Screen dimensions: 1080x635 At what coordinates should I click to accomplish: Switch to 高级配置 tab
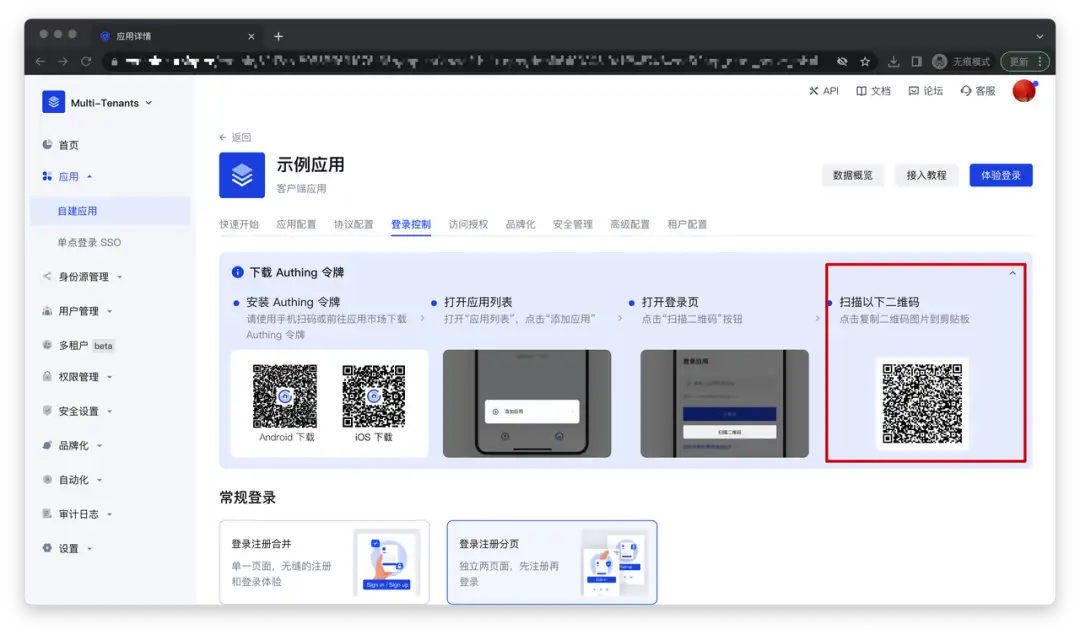pos(630,225)
